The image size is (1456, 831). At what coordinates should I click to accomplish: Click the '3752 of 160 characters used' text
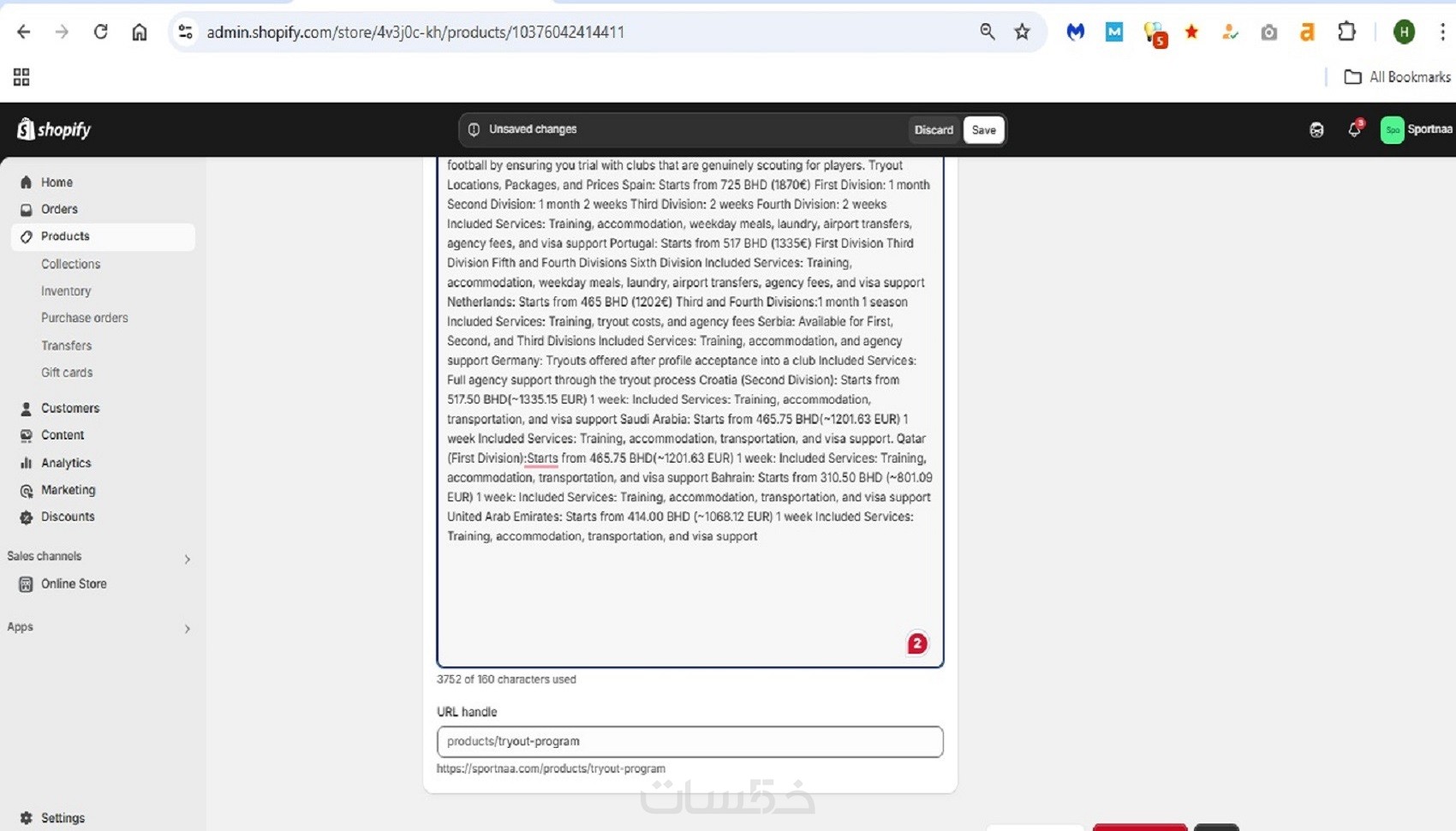(506, 679)
